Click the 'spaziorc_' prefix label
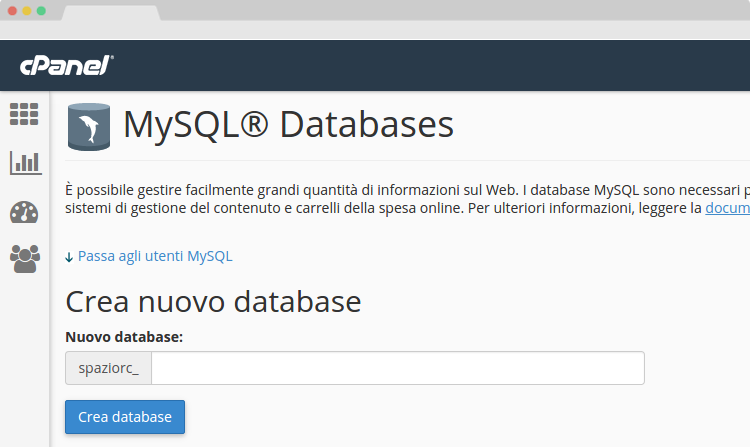Viewport: 750px width, 447px height. 109,368
